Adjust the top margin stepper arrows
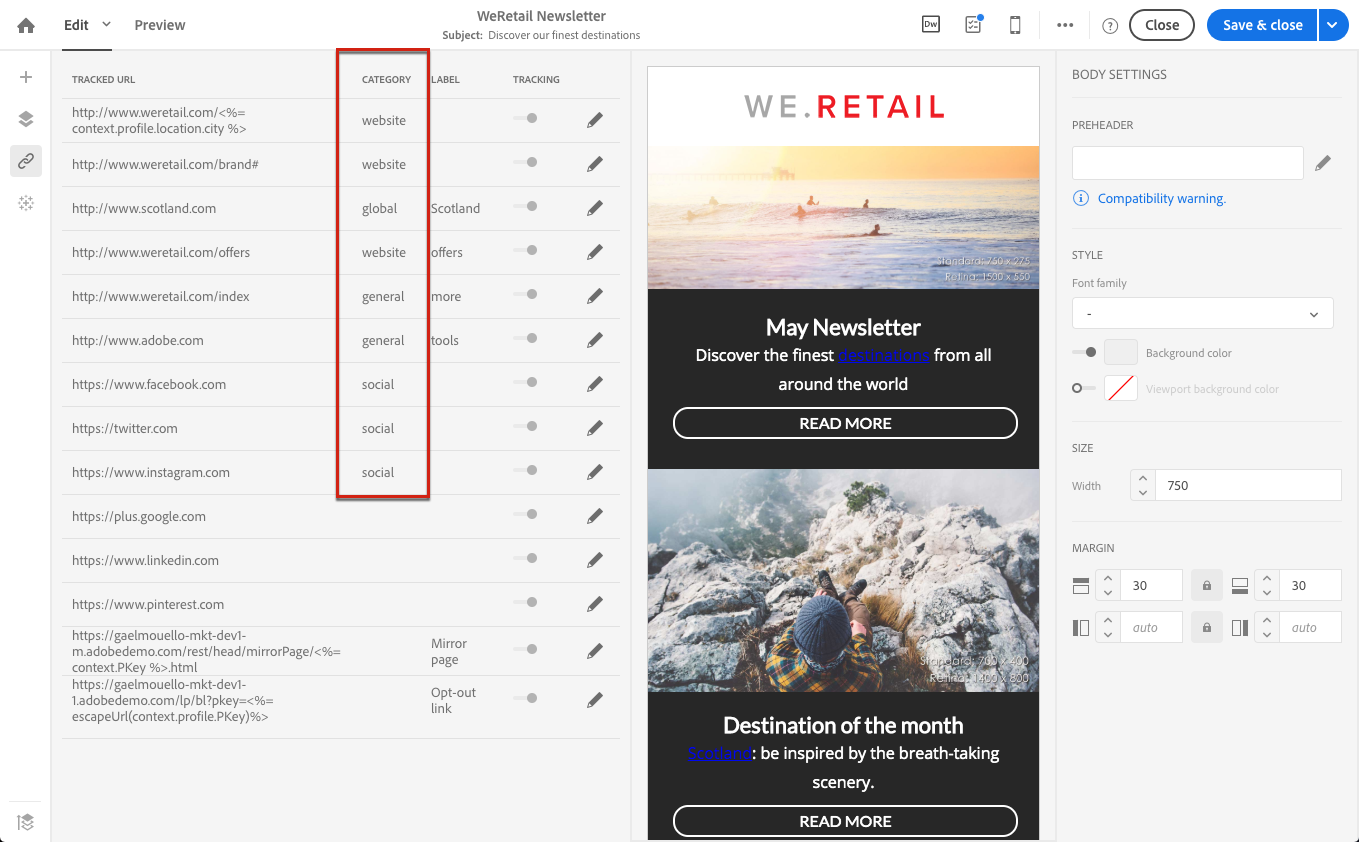Screen dimensions: 1359x842 (1108, 585)
